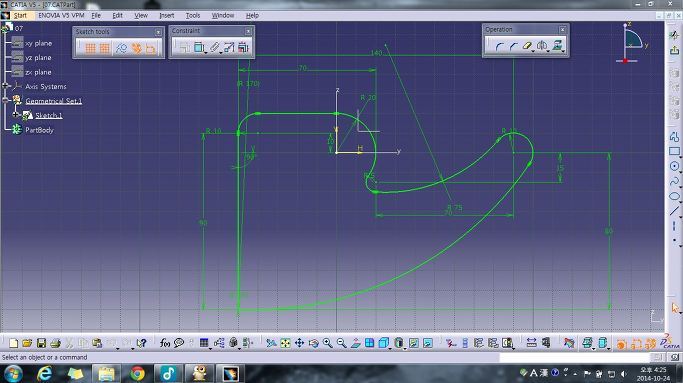
Task: Select yz plane in the tree
Action: tap(38, 58)
